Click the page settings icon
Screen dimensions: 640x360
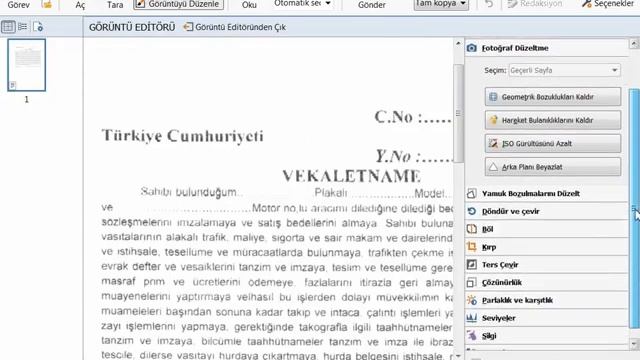38,27
